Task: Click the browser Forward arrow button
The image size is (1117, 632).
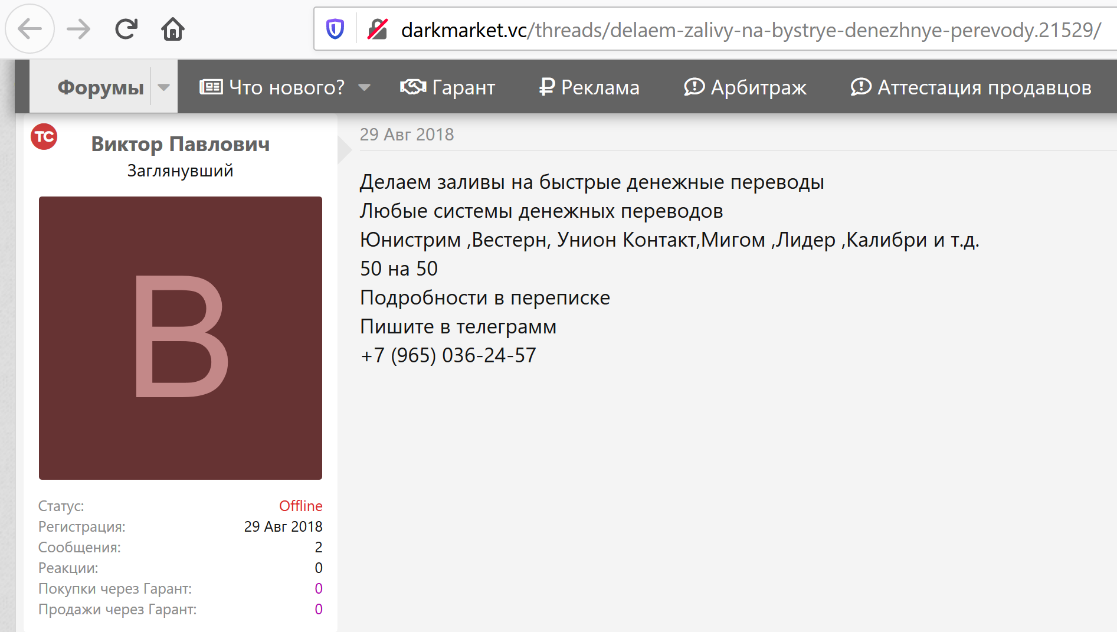Action: point(78,29)
